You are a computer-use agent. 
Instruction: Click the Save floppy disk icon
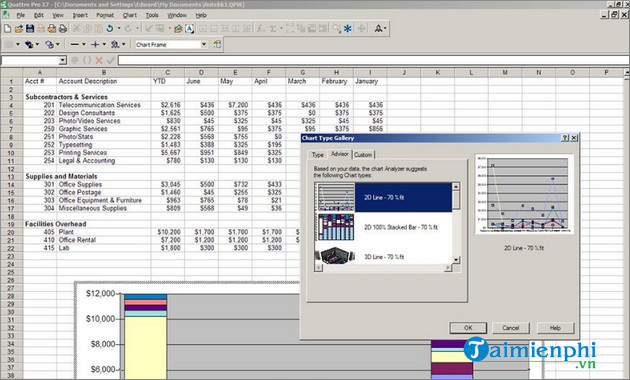pyautogui.click(x=30, y=29)
